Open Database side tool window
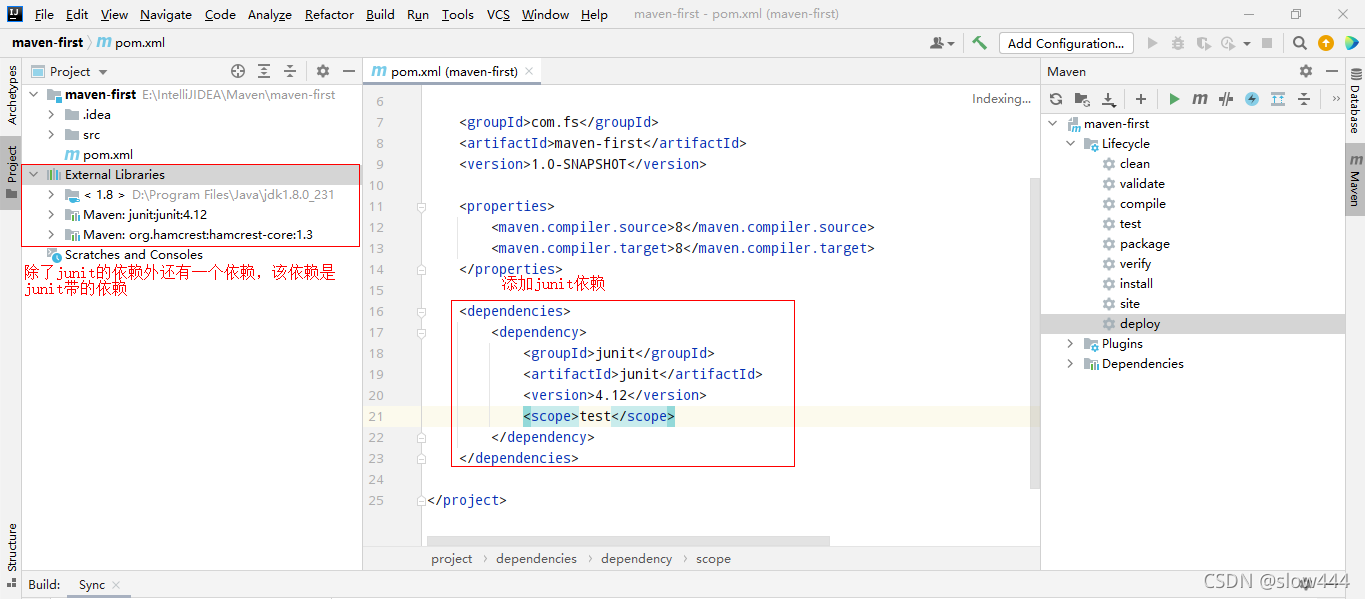The image size is (1365, 599). 1355,102
